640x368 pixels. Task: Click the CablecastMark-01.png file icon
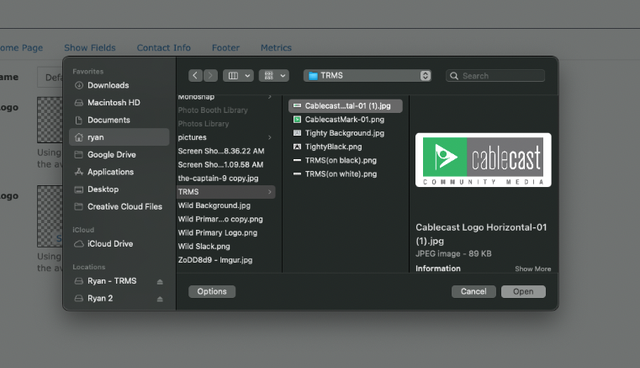[x=297, y=120]
